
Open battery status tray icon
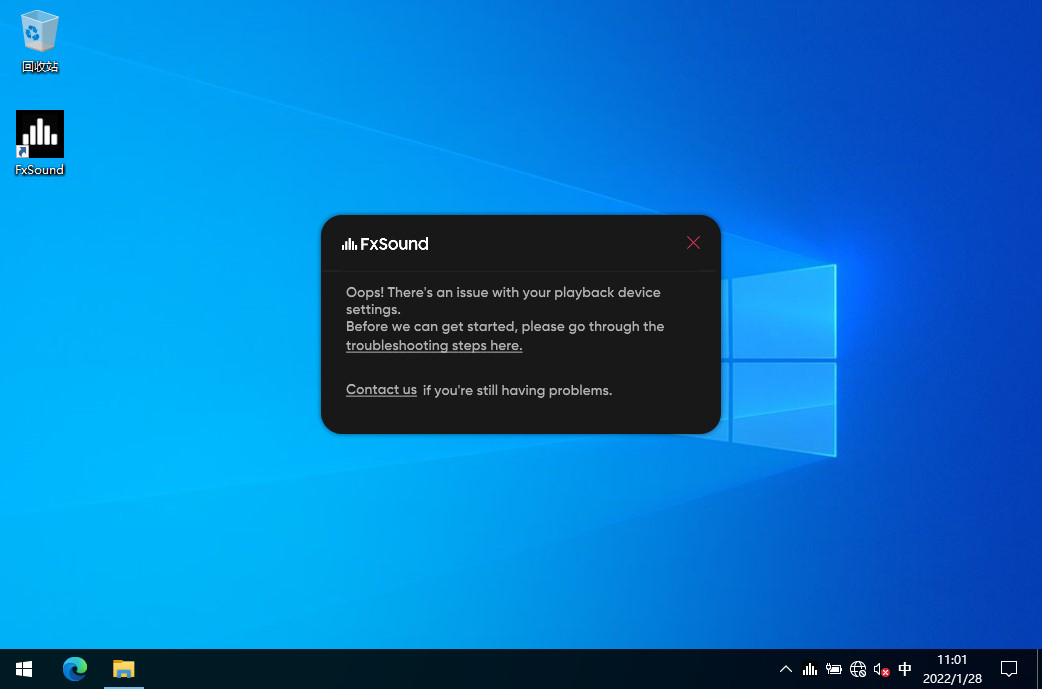coord(833,669)
